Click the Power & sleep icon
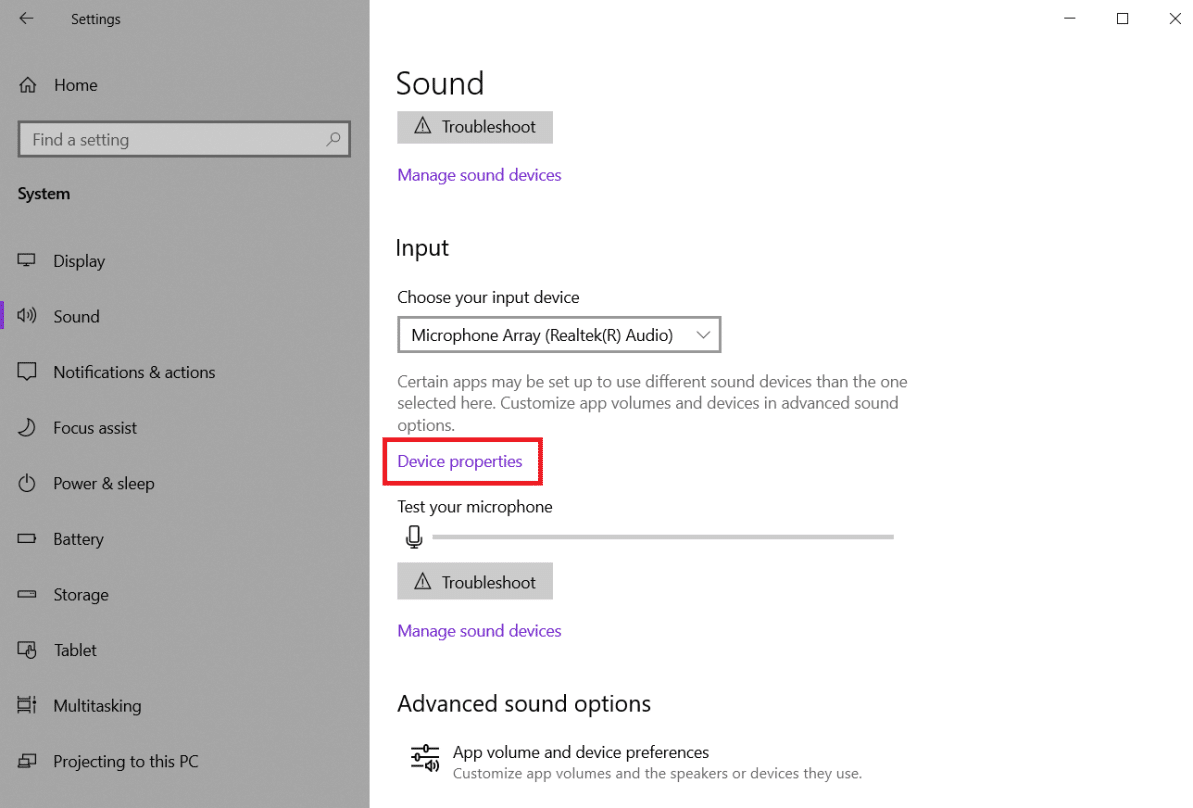 [x=27, y=484]
